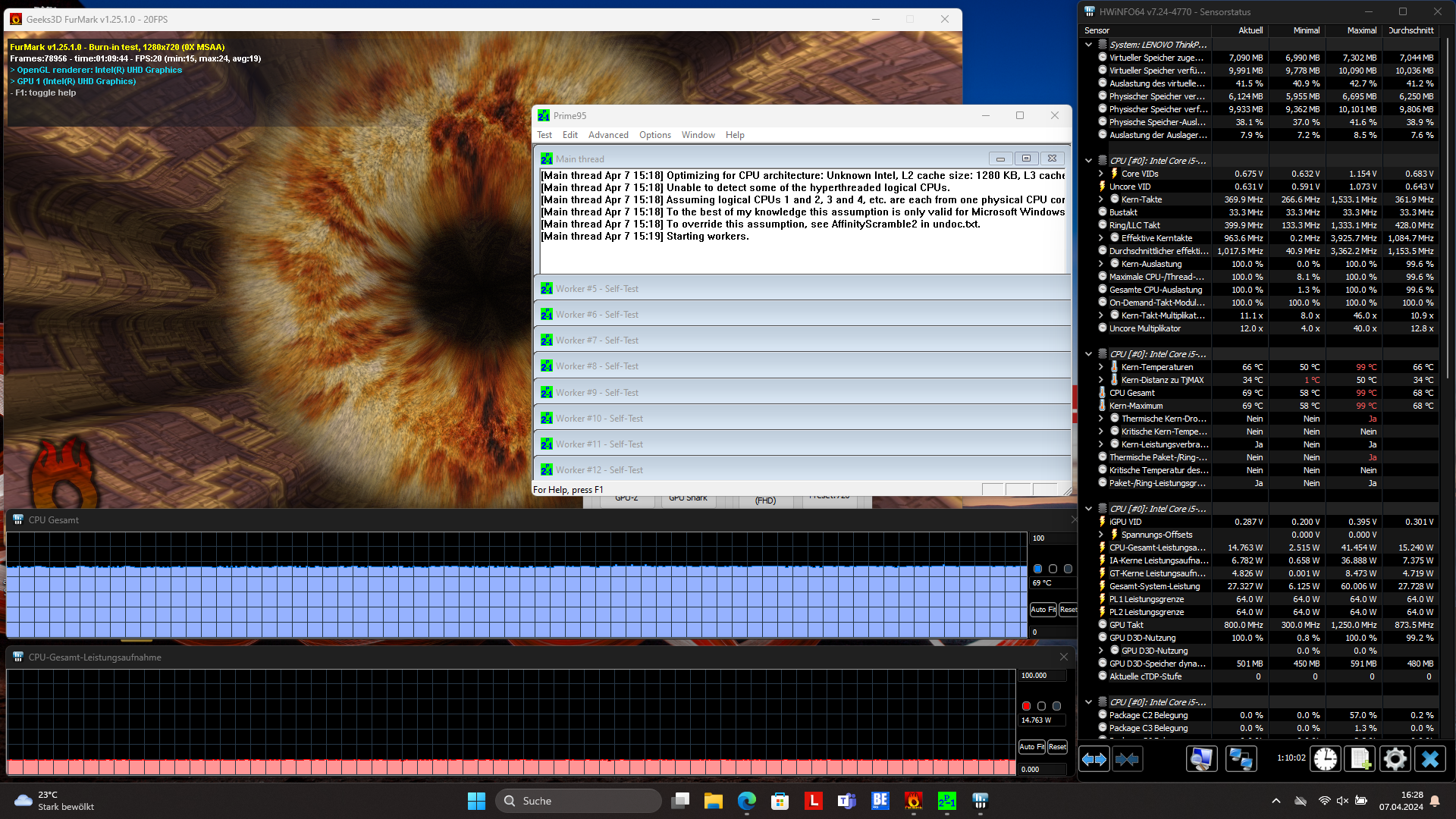This screenshot has height=819, width=1456.
Task: Open HWiNFO sensor settings gear icon
Action: 1395,759
